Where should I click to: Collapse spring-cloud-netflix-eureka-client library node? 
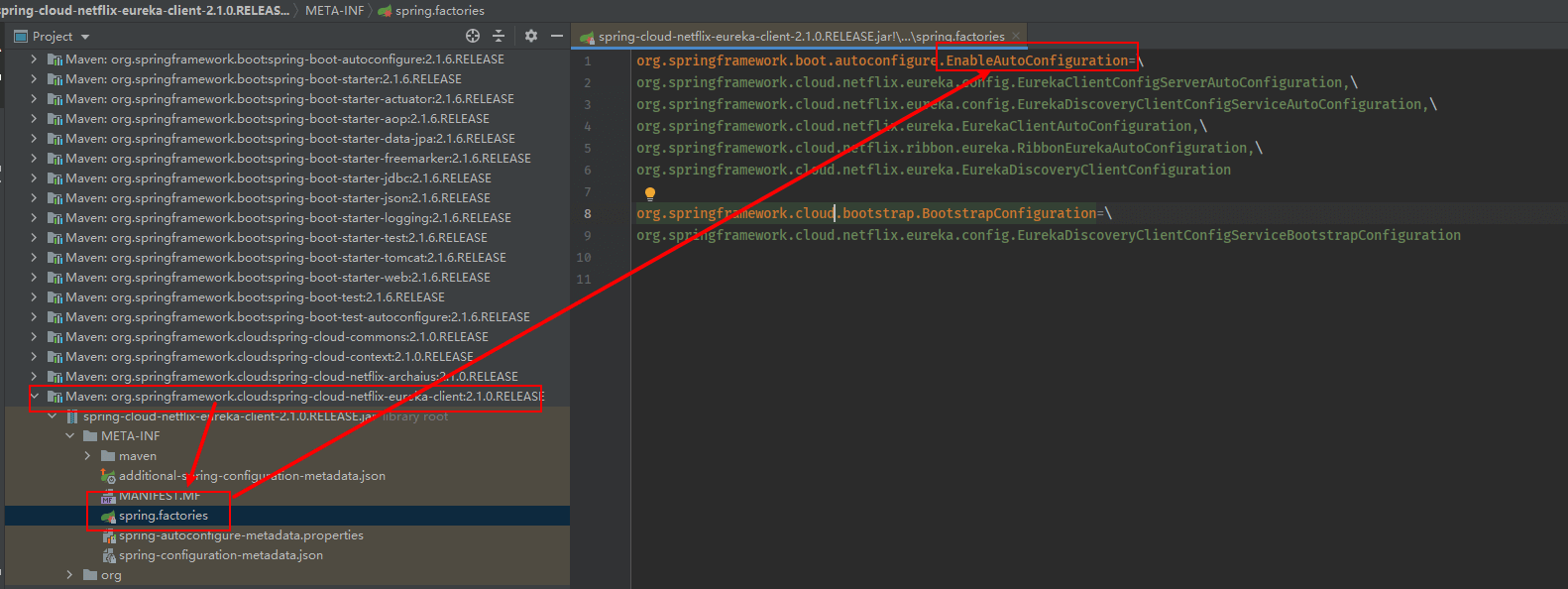coord(34,396)
